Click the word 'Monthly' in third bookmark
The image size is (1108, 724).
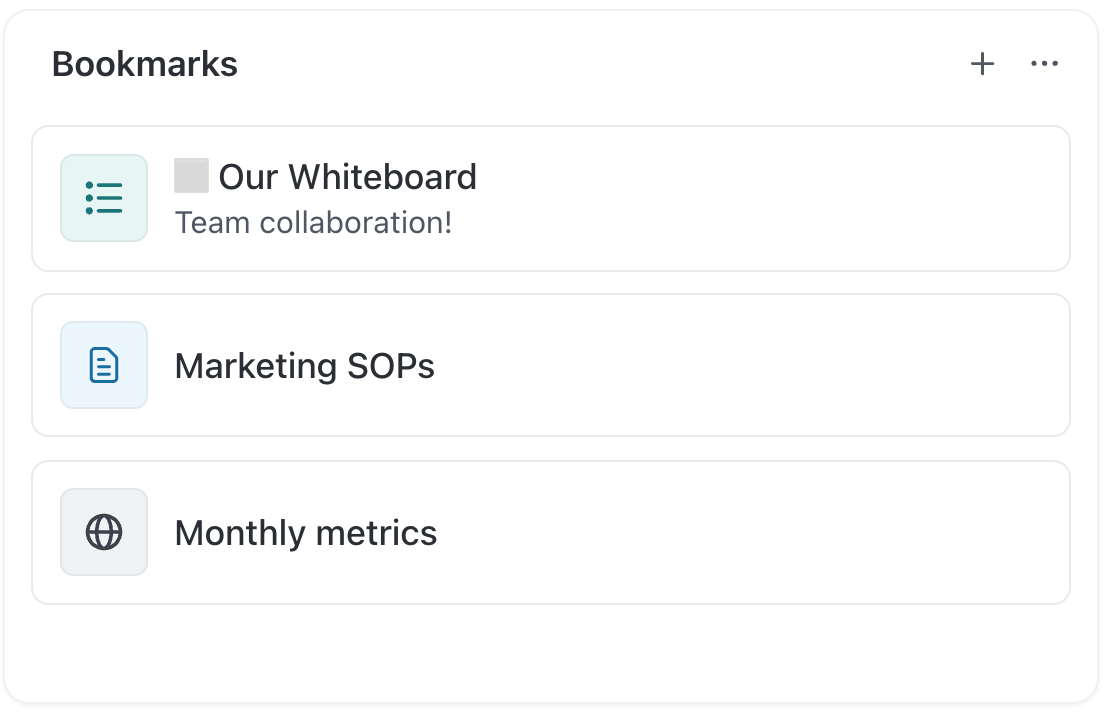(240, 533)
